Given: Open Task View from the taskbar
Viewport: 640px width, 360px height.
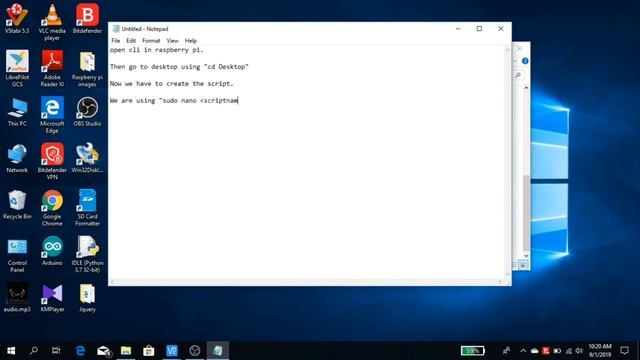Looking at the screenshot, I should pos(56,351).
